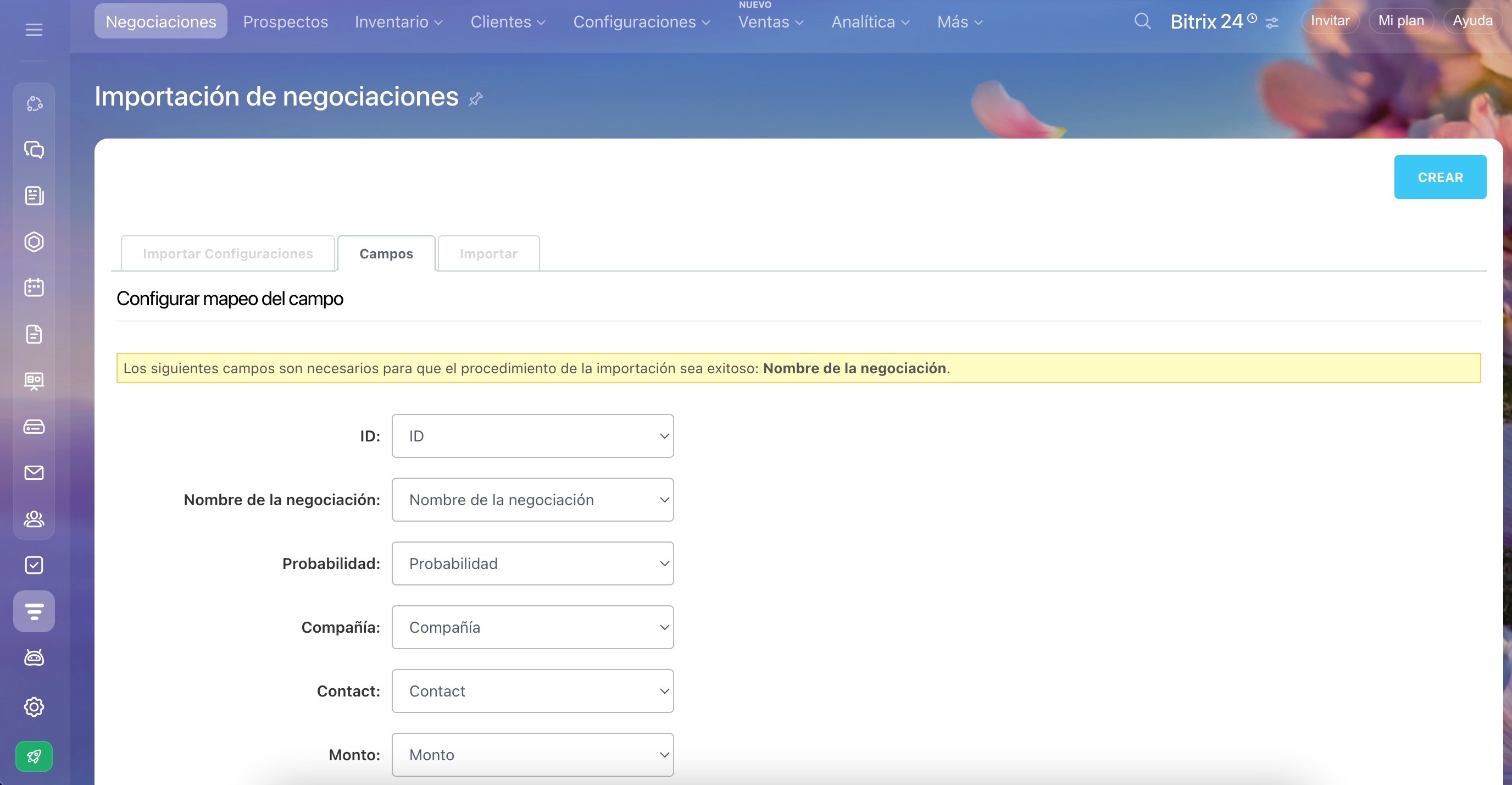Open the Nombre de la negociación dropdown
Viewport: 1512px width, 785px height.
pos(532,500)
